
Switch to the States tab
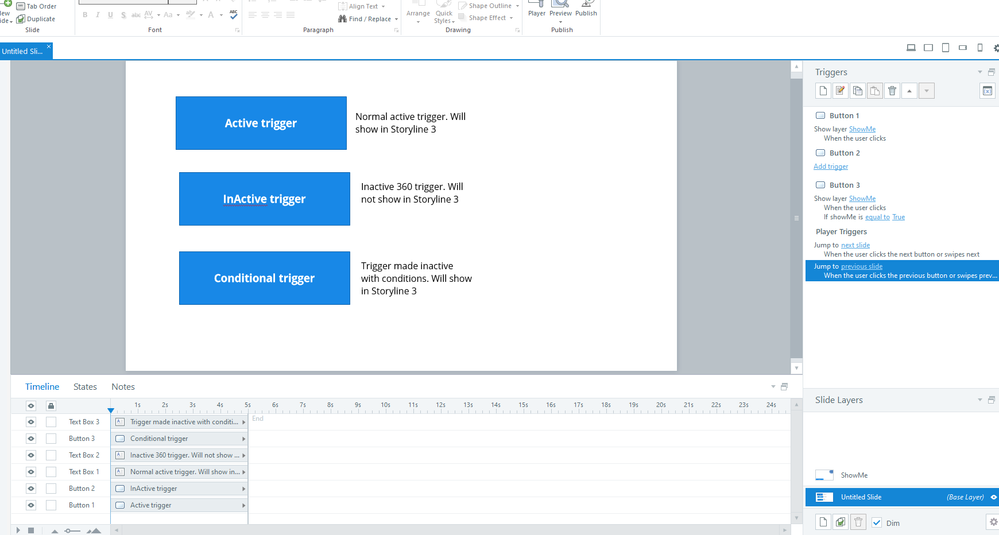pyautogui.click(x=85, y=387)
